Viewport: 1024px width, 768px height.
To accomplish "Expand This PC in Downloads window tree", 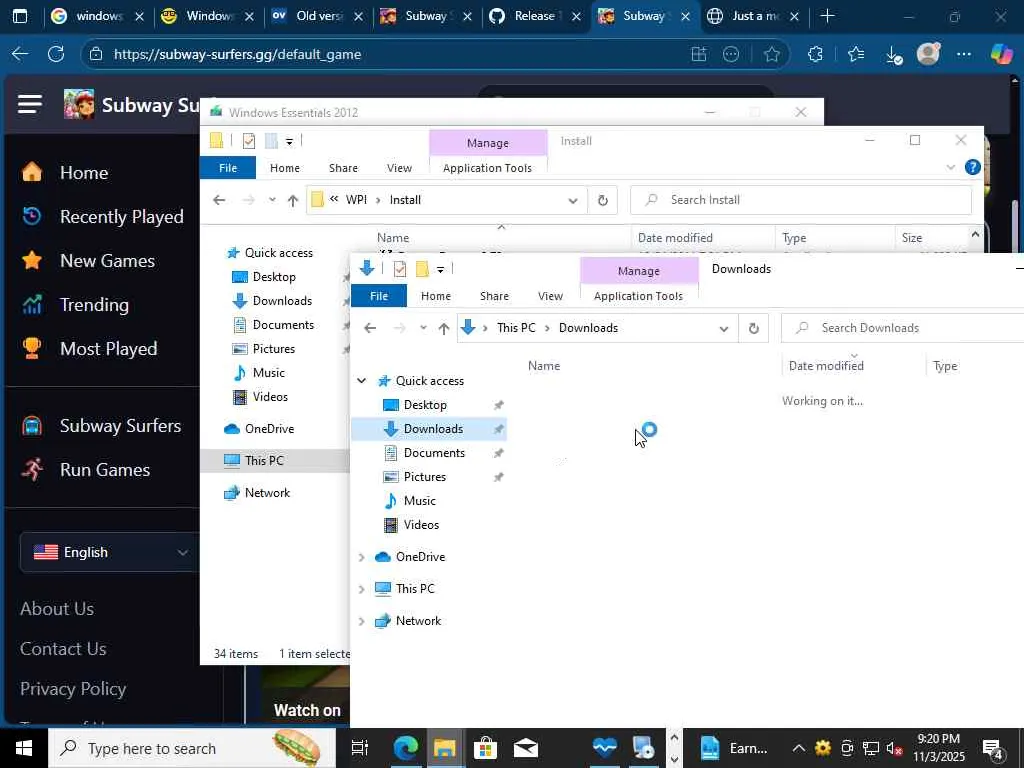I will click(x=361, y=589).
